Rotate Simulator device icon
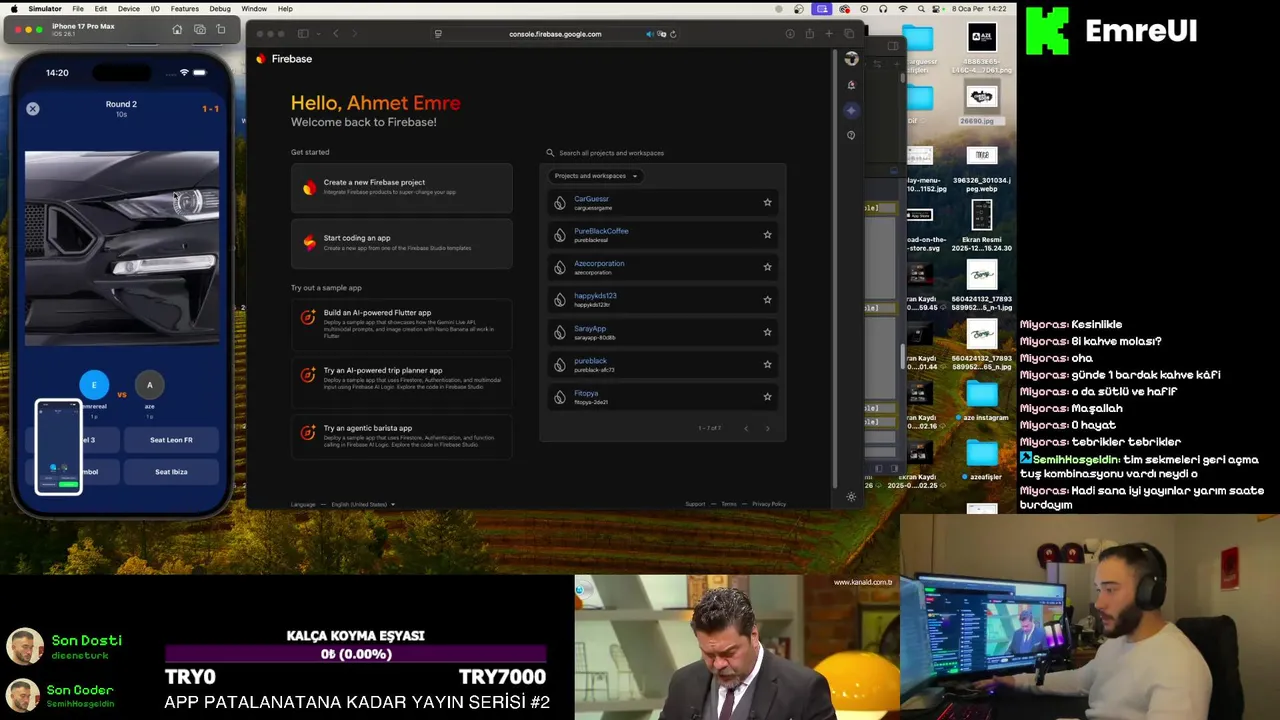 tap(221, 30)
